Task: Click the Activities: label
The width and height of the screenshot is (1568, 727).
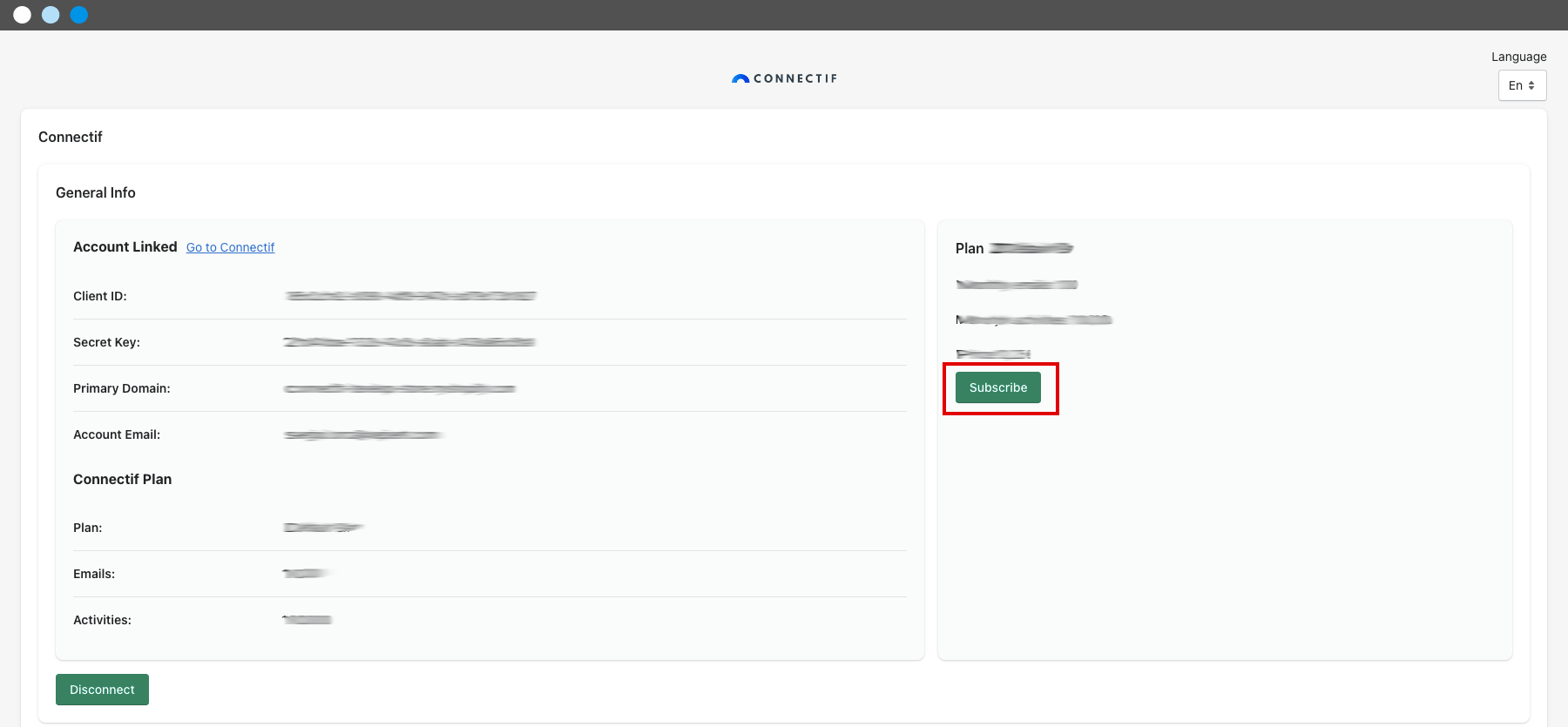Action: point(102,620)
